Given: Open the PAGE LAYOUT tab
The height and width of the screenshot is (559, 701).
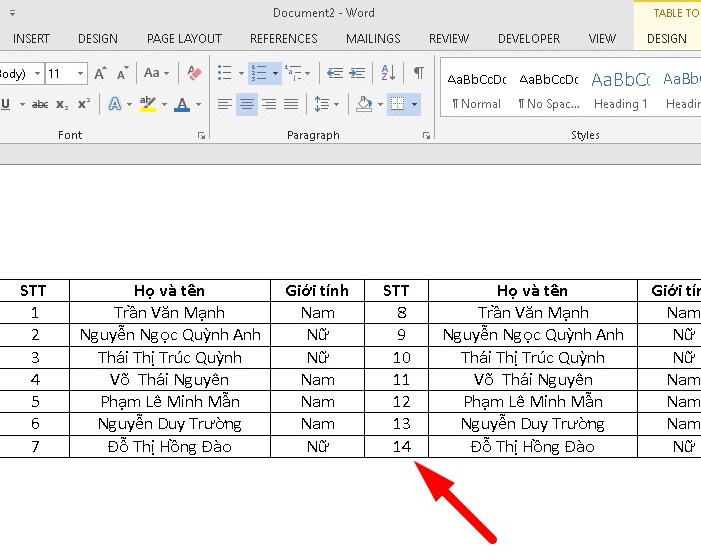Looking at the screenshot, I should point(184,39).
